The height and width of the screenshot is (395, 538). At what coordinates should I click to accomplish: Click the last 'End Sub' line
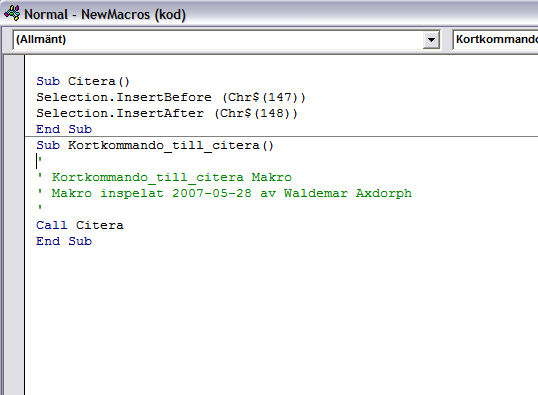(x=64, y=241)
